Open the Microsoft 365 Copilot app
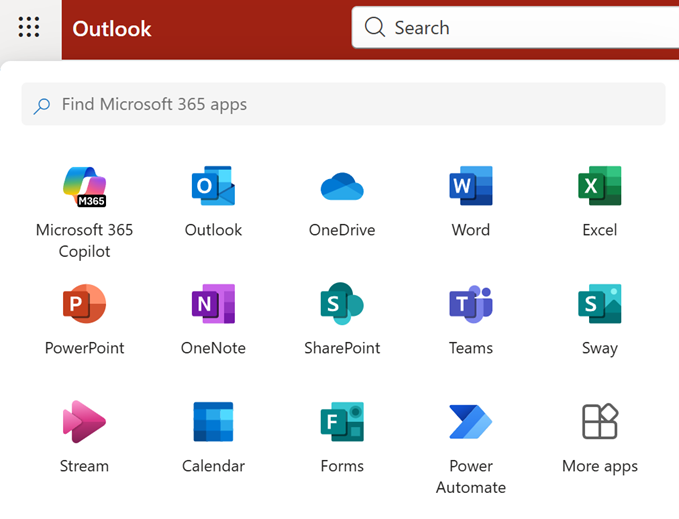This screenshot has width=679, height=519. (x=84, y=187)
